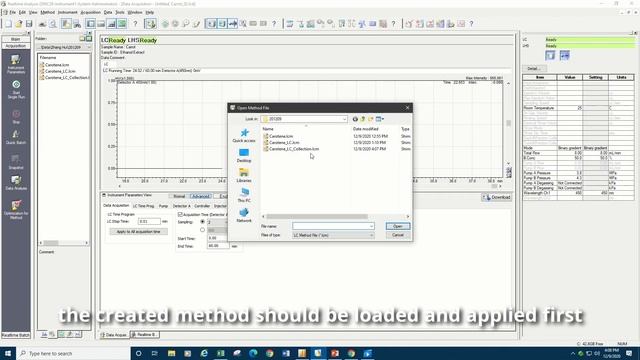Select Carotene_LC.lcm in the dialog list
640x360 pixels.
284,143
